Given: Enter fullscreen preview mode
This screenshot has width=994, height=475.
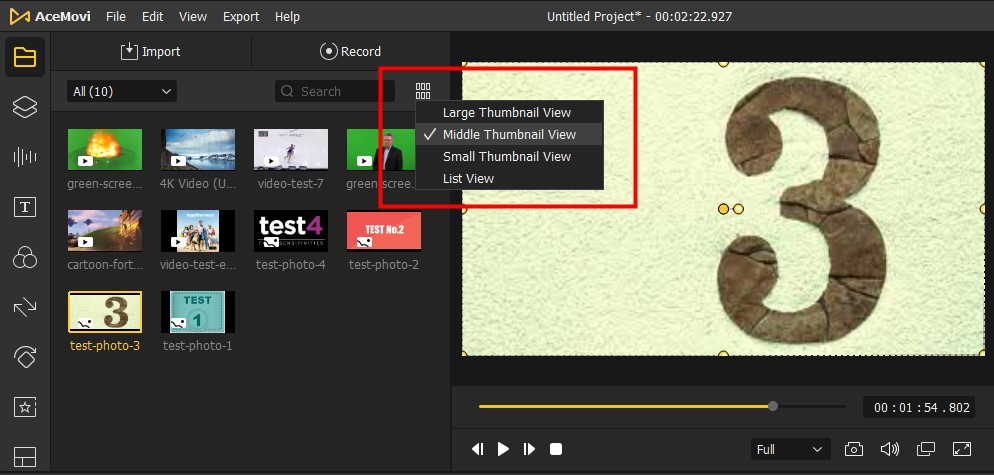Looking at the screenshot, I should click(962, 449).
